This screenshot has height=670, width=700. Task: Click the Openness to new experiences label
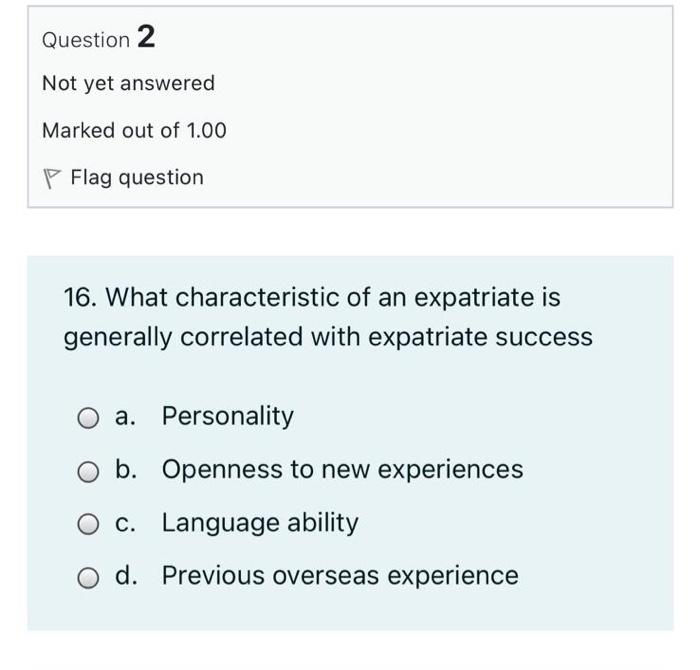pyautogui.click(x=342, y=469)
